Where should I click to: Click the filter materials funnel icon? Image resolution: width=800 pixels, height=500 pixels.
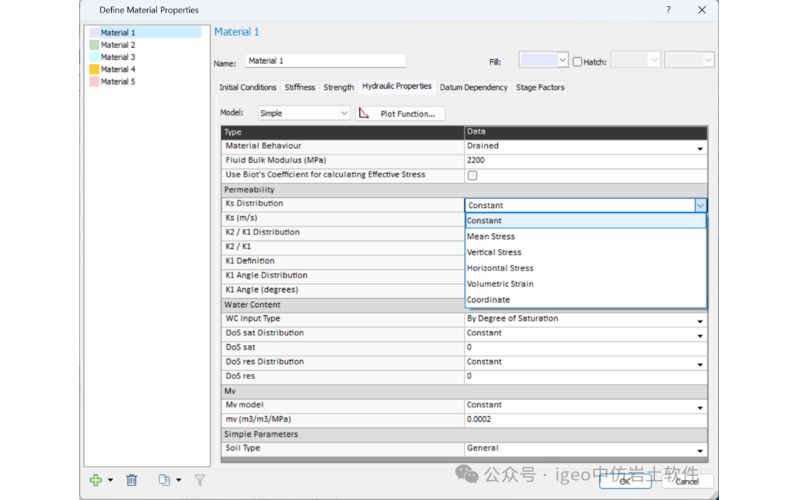point(199,480)
